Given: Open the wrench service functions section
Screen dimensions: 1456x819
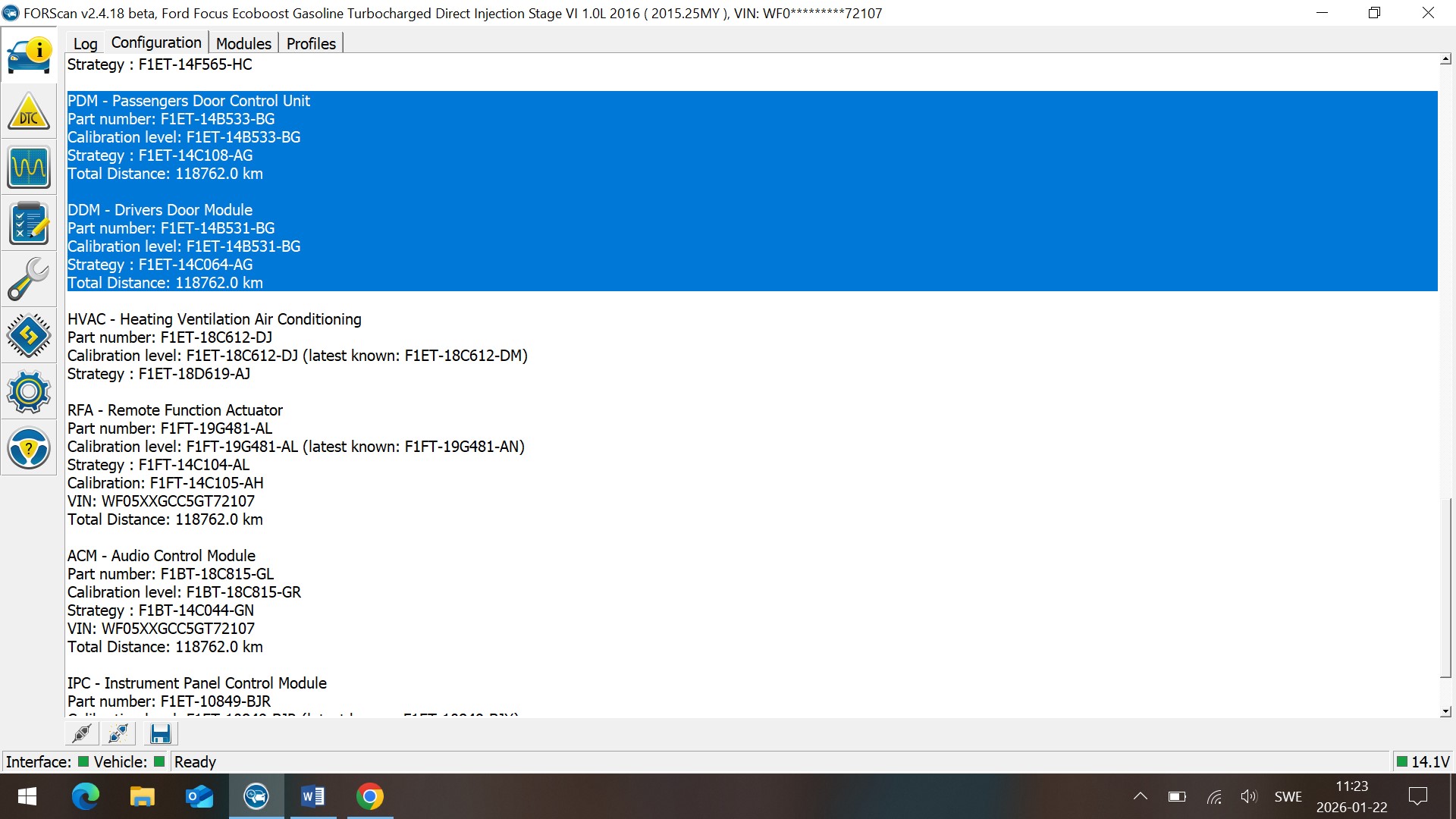Looking at the screenshot, I should (x=29, y=280).
